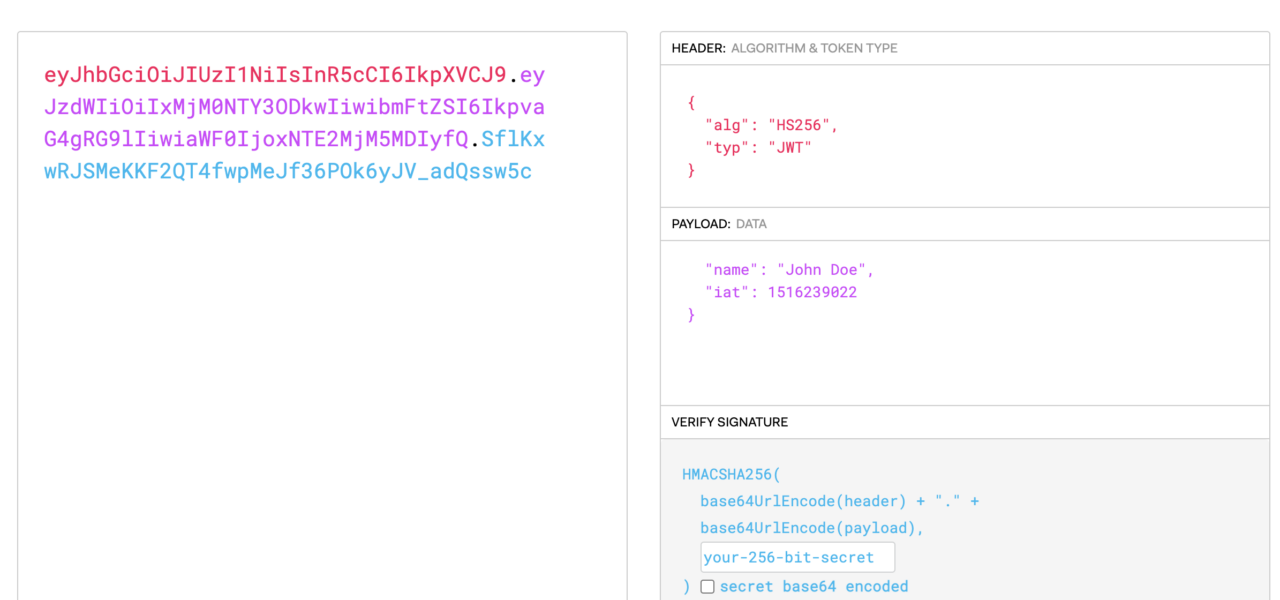Click the DATA subtitle beside PAYLOAD
The width and height of the screenshot is (1280, 600).
[x=751, y=224]
